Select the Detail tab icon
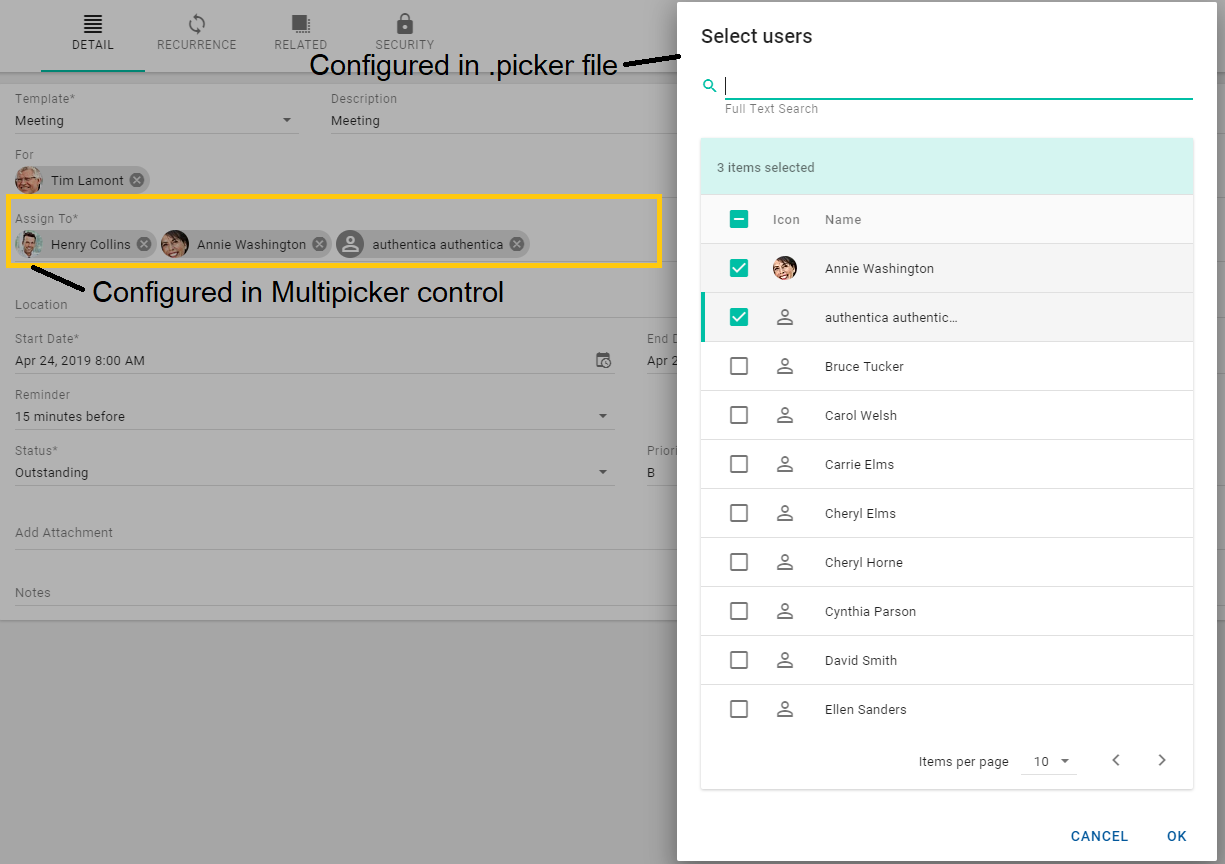Image resolution: width=1225 pixels, height=864 pixels. pos(93,23)
